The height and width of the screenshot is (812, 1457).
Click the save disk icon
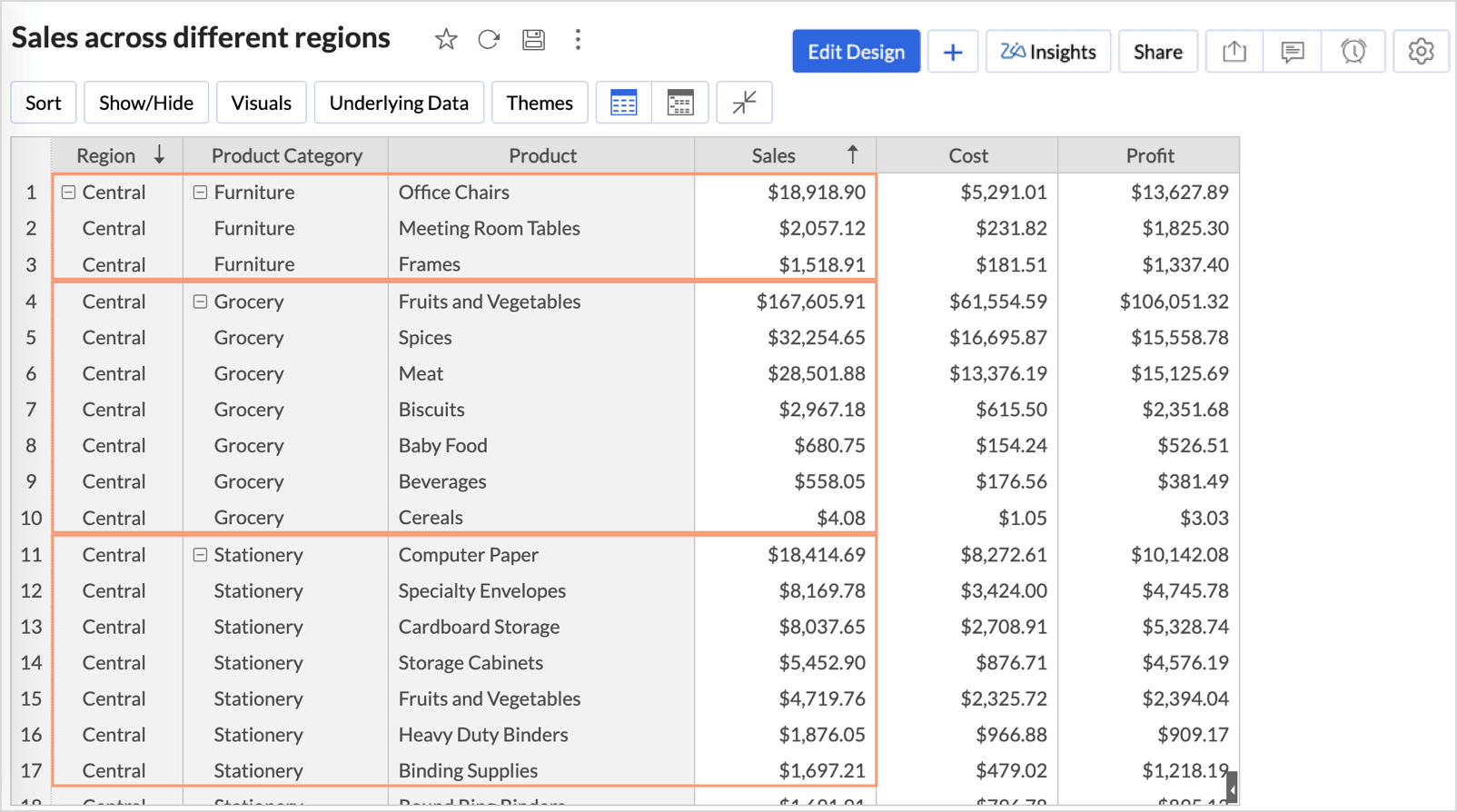pyautogui.click(x=533, y=39)
